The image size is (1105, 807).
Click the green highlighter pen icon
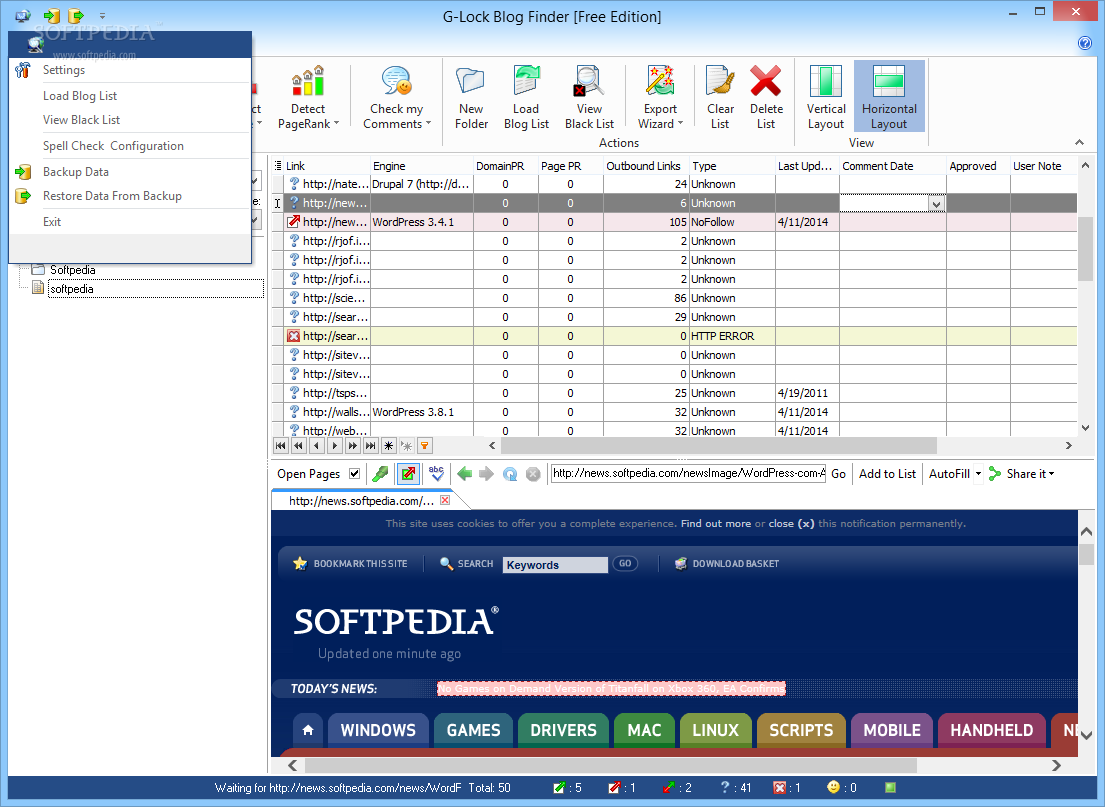380,474
